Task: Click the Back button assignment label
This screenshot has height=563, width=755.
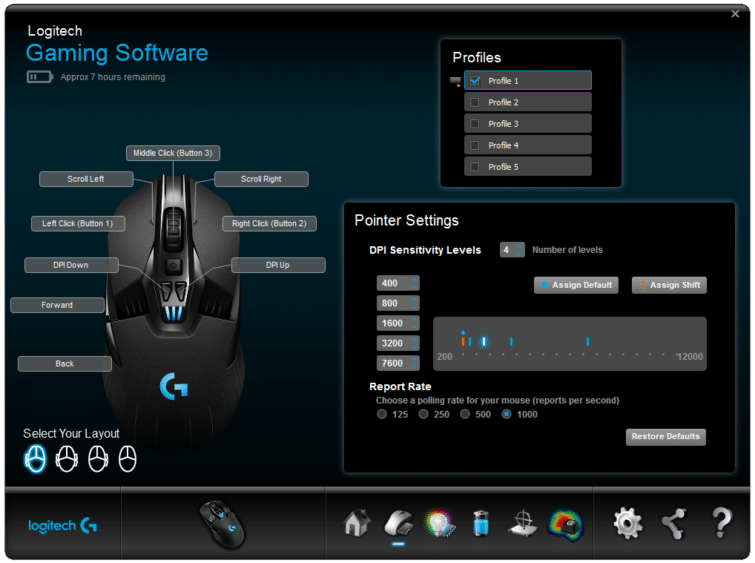Action: [65, 364]
